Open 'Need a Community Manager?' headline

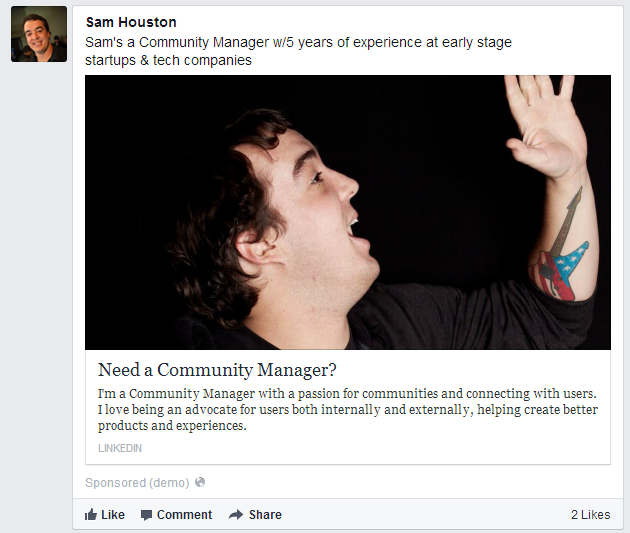(x=217, y=370)
